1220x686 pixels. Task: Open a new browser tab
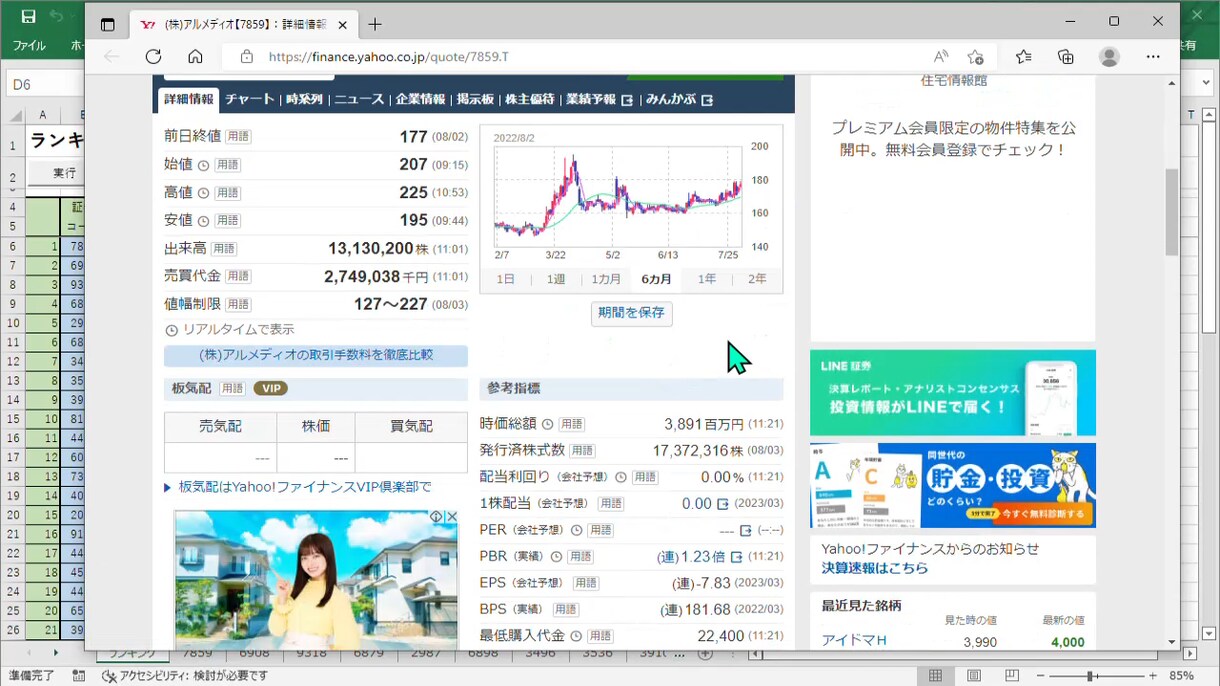pyautogui.click(x=375, y=24)
